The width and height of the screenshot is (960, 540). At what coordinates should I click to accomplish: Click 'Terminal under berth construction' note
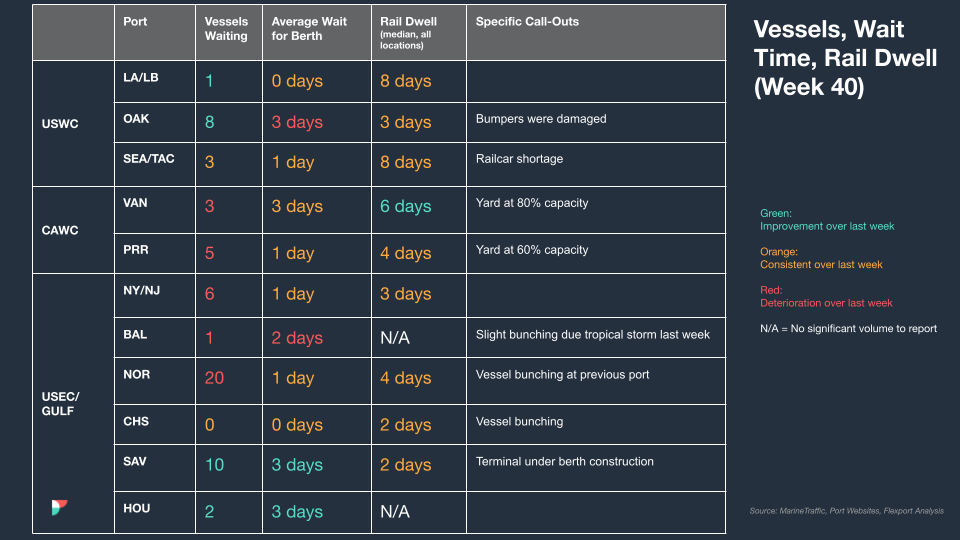564,462
